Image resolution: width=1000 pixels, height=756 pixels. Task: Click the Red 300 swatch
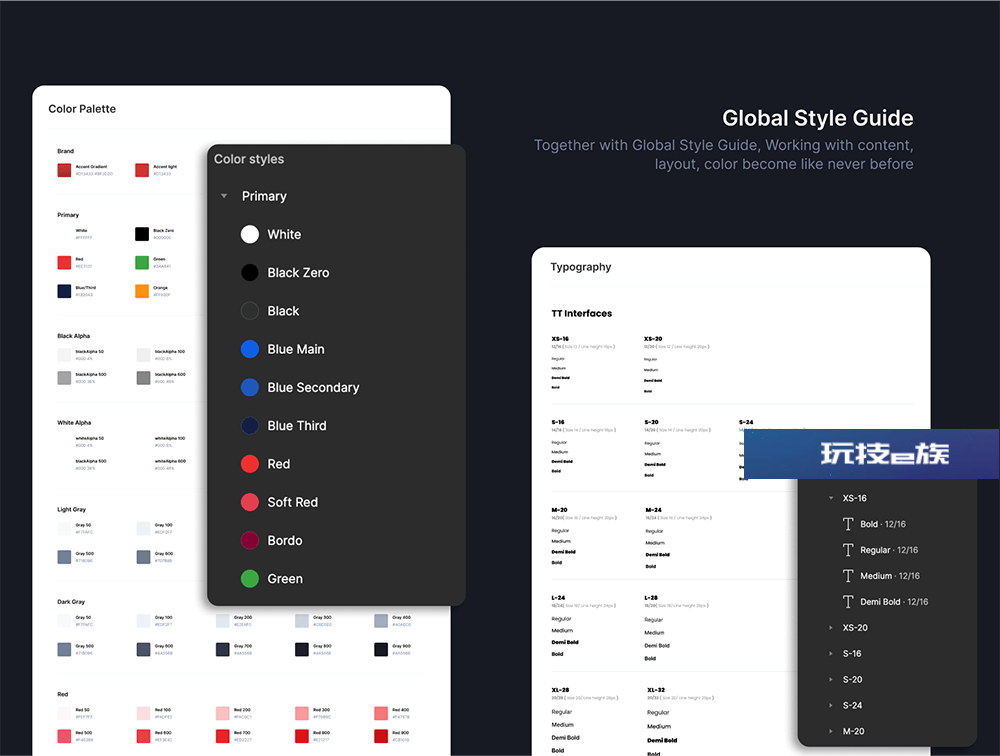302,713
